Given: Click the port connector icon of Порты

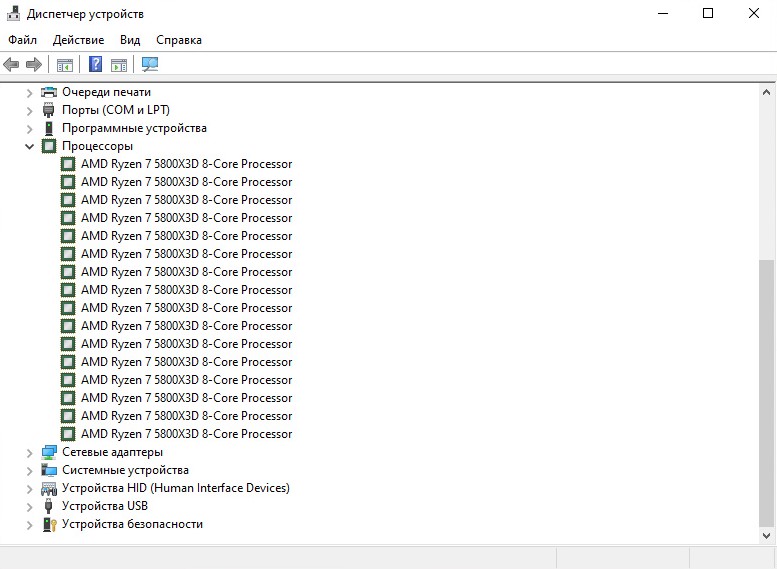Looking at the screenshot, I should (x=49, y=110).
